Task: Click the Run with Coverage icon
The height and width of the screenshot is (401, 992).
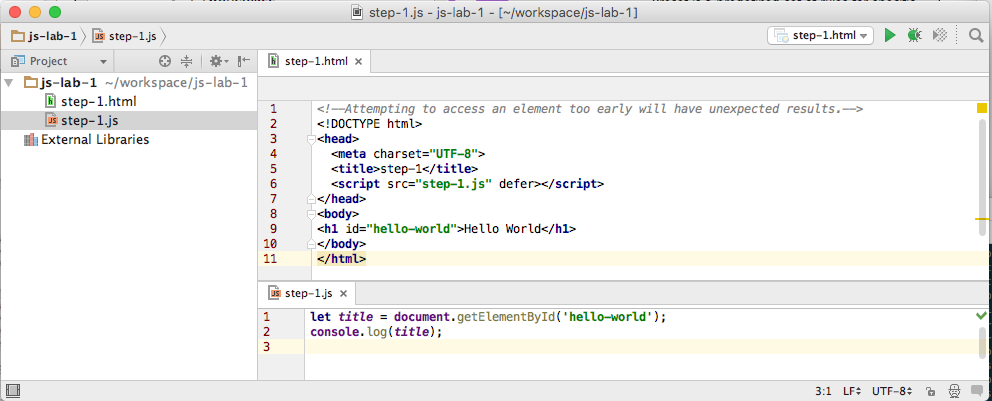Action: [x=939, y=36]
